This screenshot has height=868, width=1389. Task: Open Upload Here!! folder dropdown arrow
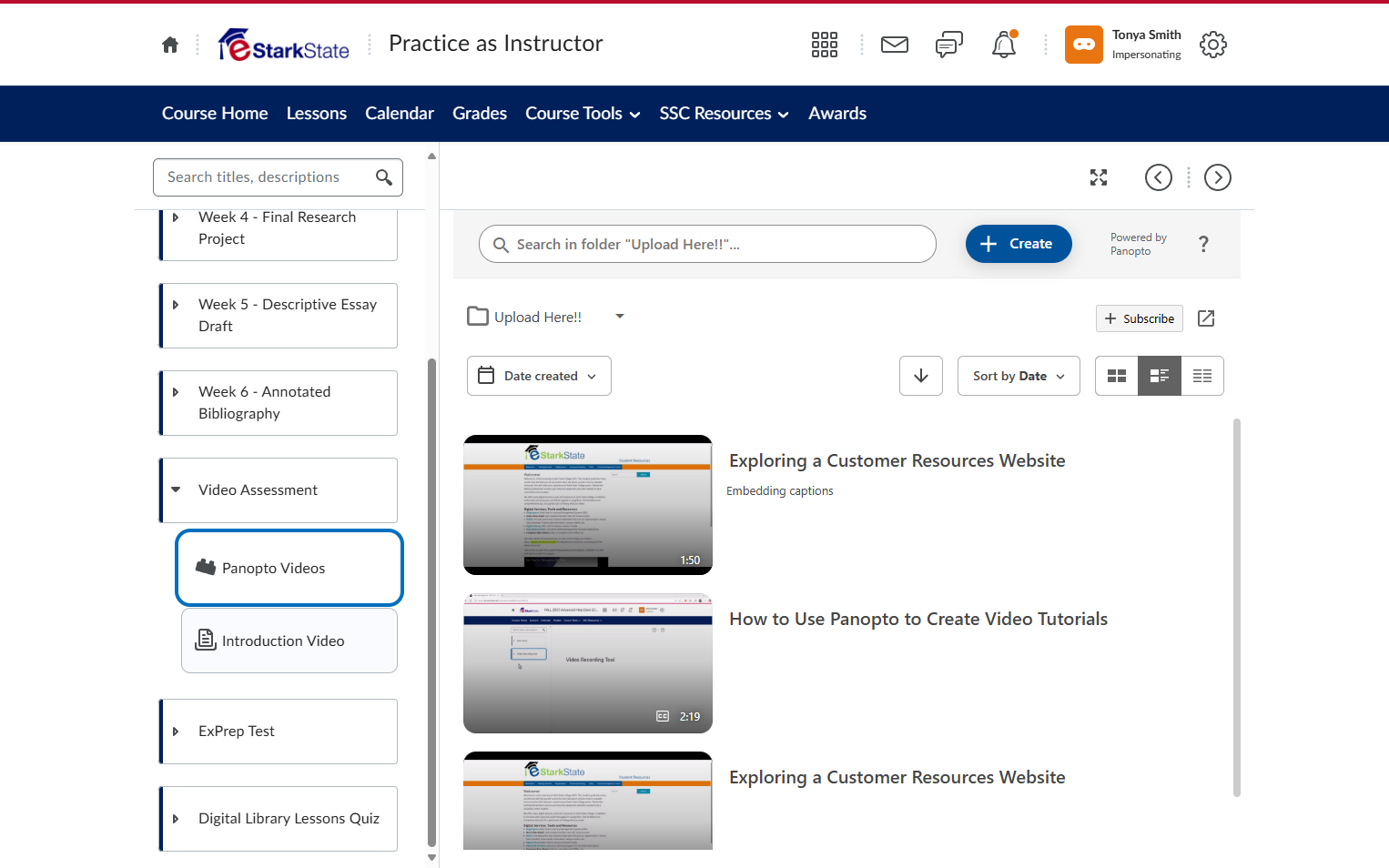(620, 317)
